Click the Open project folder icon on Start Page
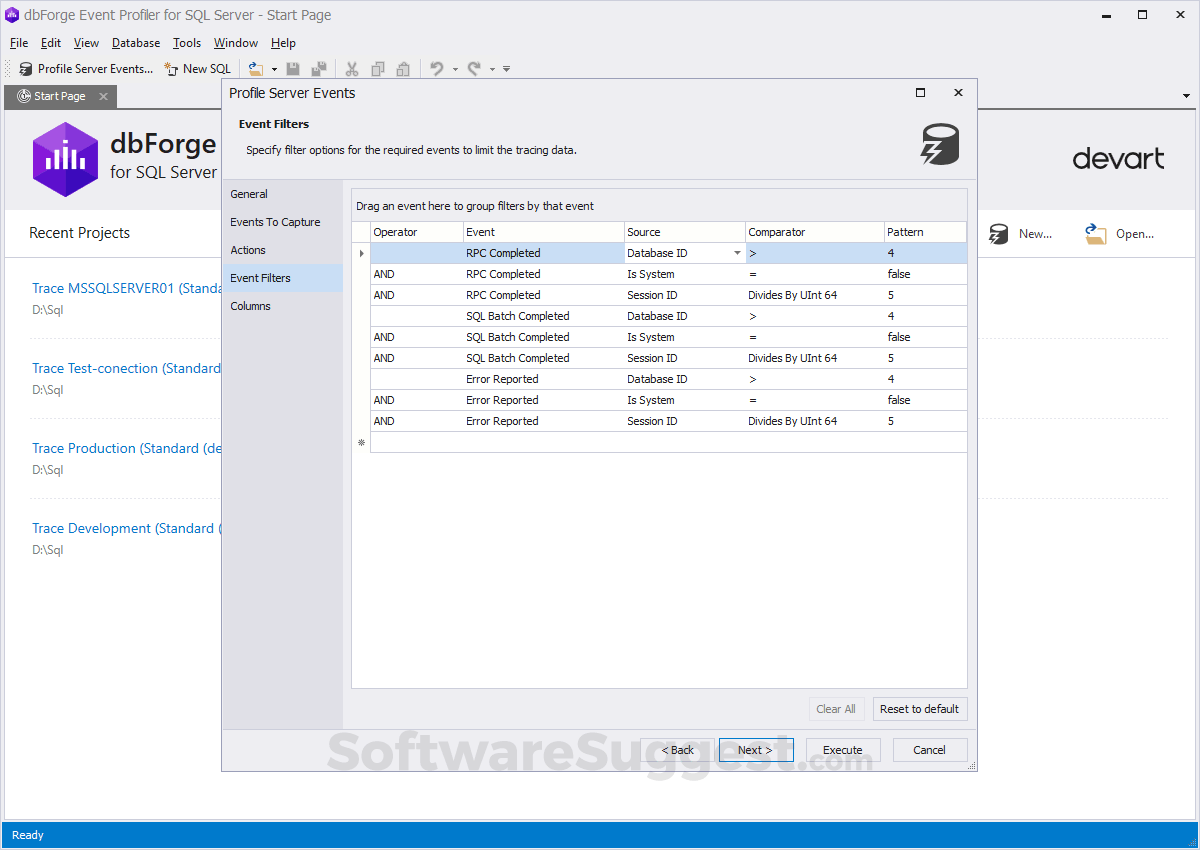 1096,234
